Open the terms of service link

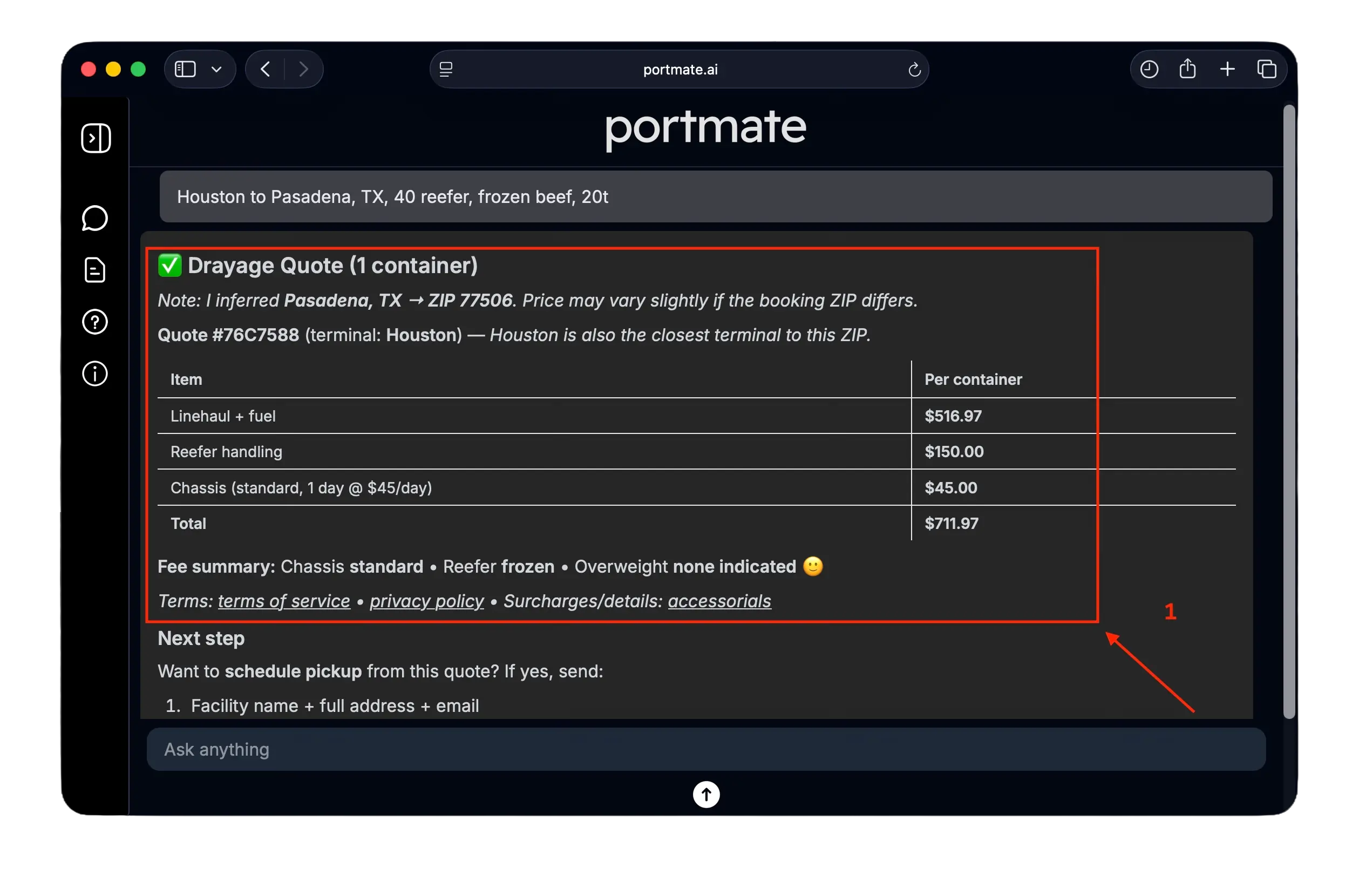[x=284, y=601]
